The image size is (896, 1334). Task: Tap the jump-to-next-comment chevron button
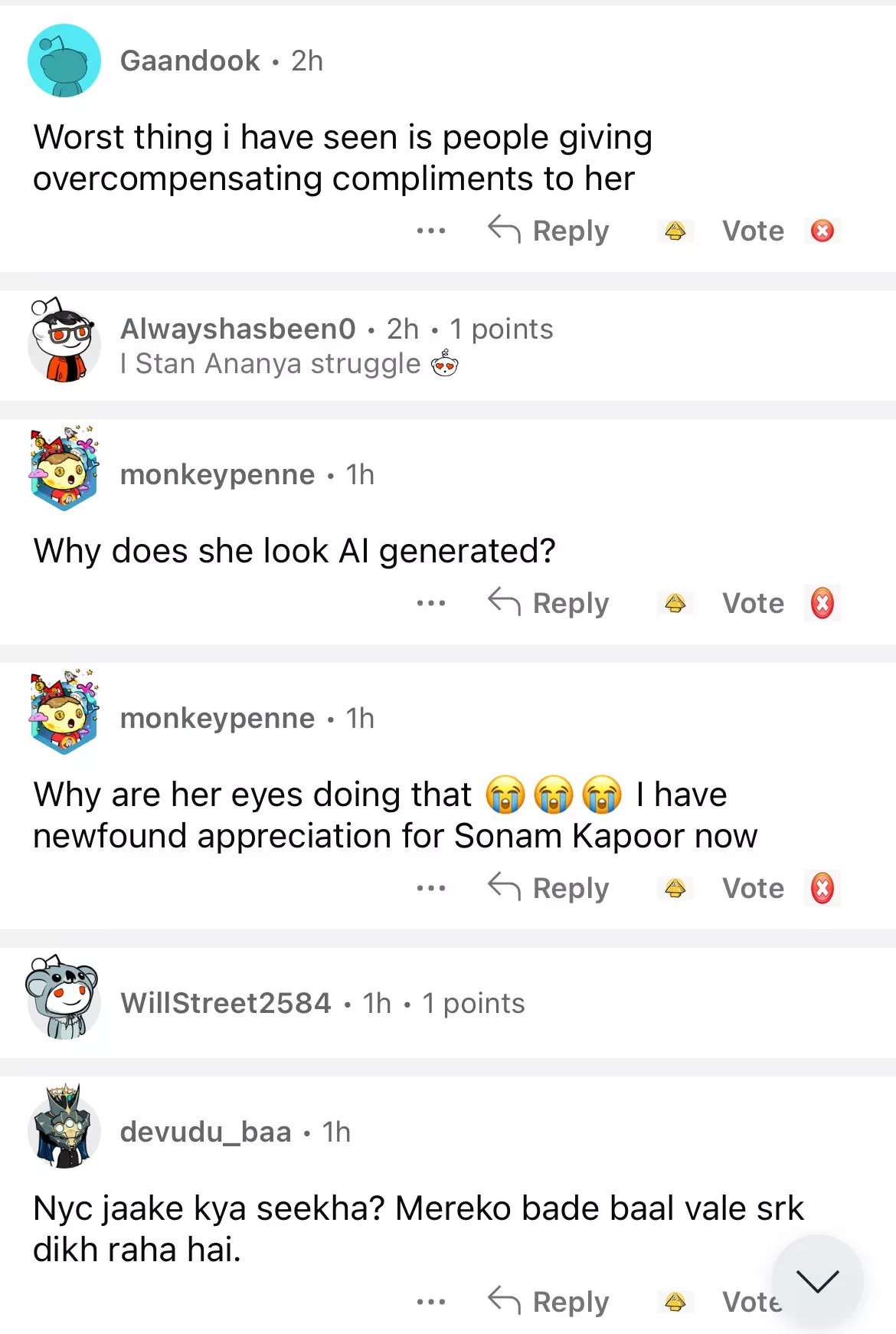pos(817,1280)
